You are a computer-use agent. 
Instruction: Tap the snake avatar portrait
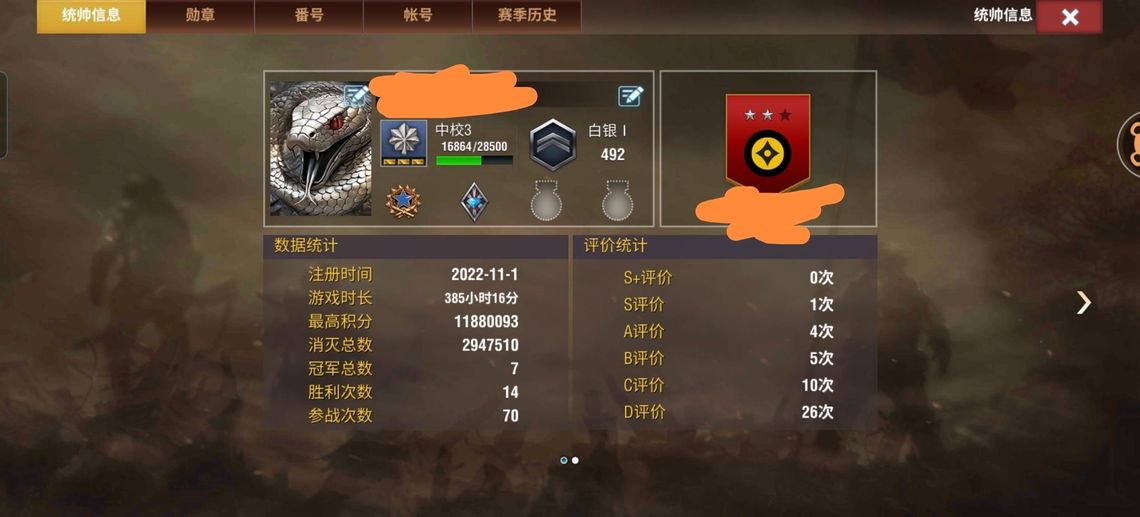tap(321, 149)
